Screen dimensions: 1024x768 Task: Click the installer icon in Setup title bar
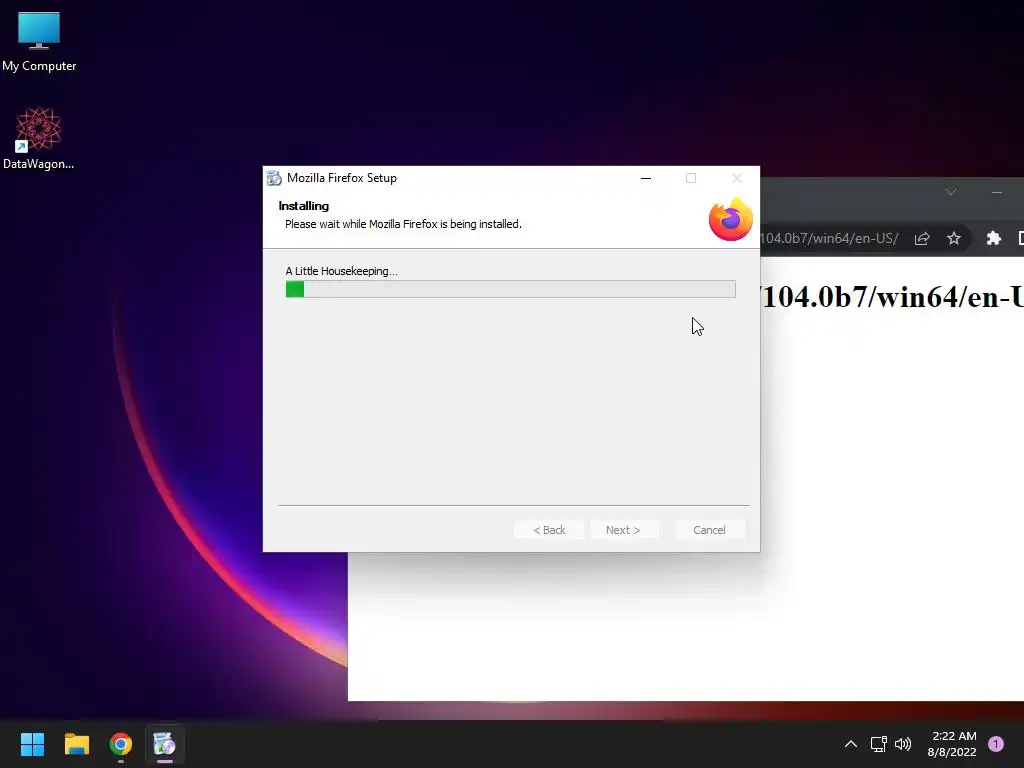(x=274, y=178)
